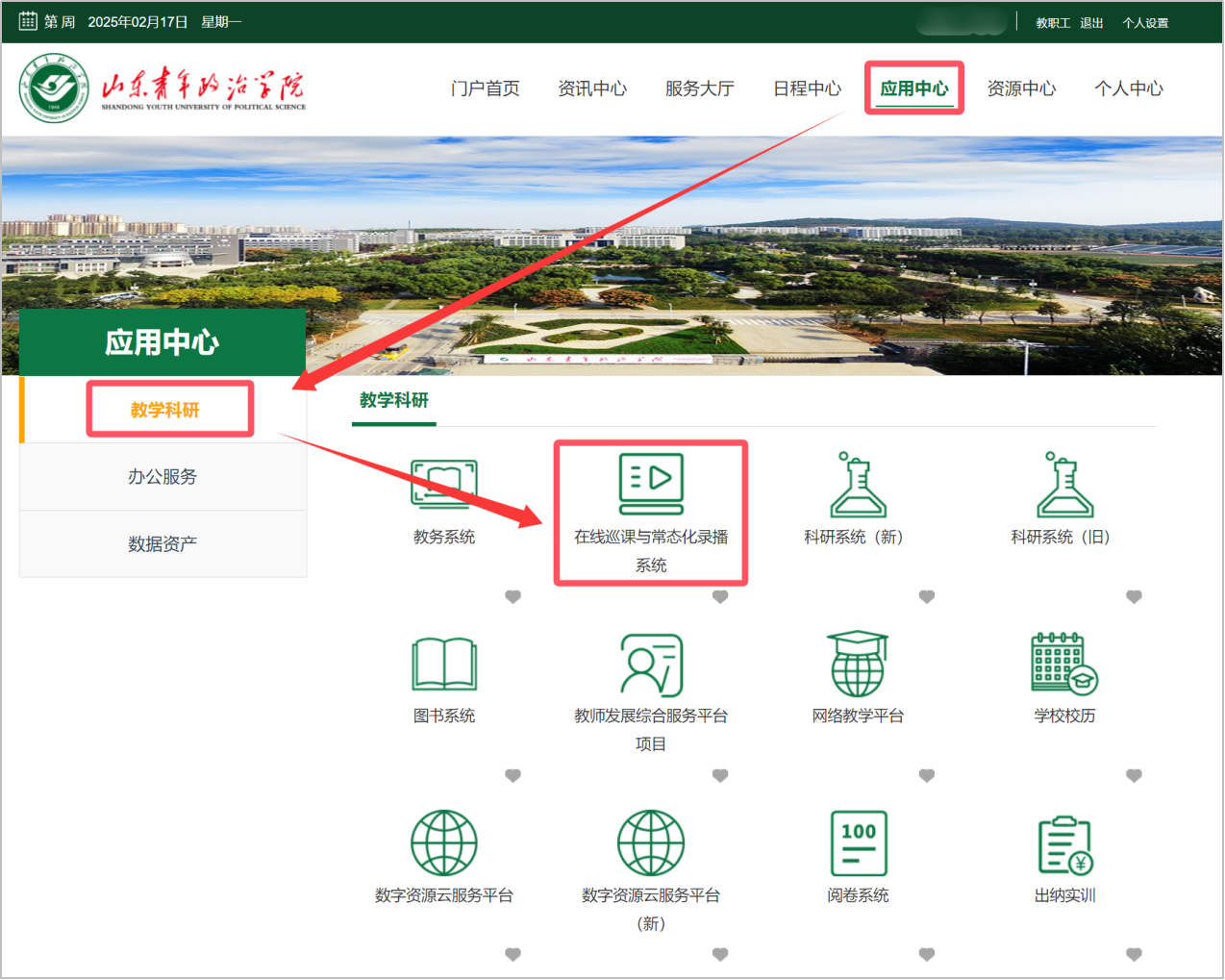Select 数据资产 in the left sidebar
Image resolution: width=1225 pixels, height=980 pixels.
pos(162,544)
